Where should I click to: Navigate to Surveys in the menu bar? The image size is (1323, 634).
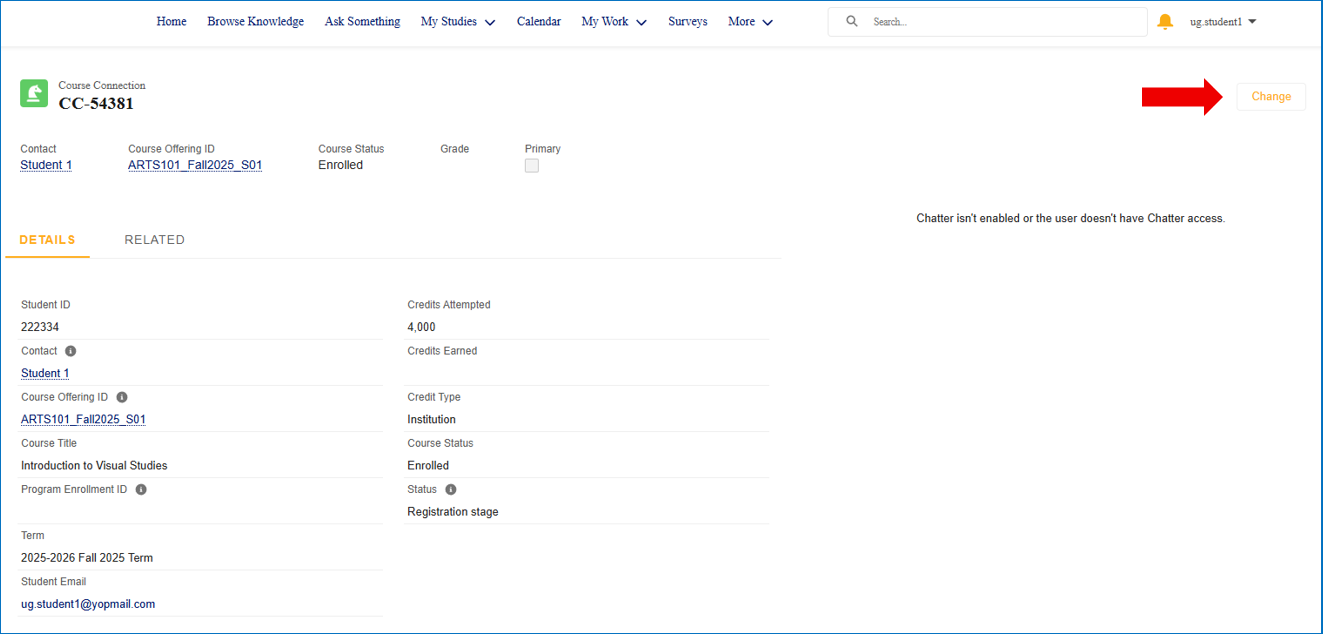(687, 20)
